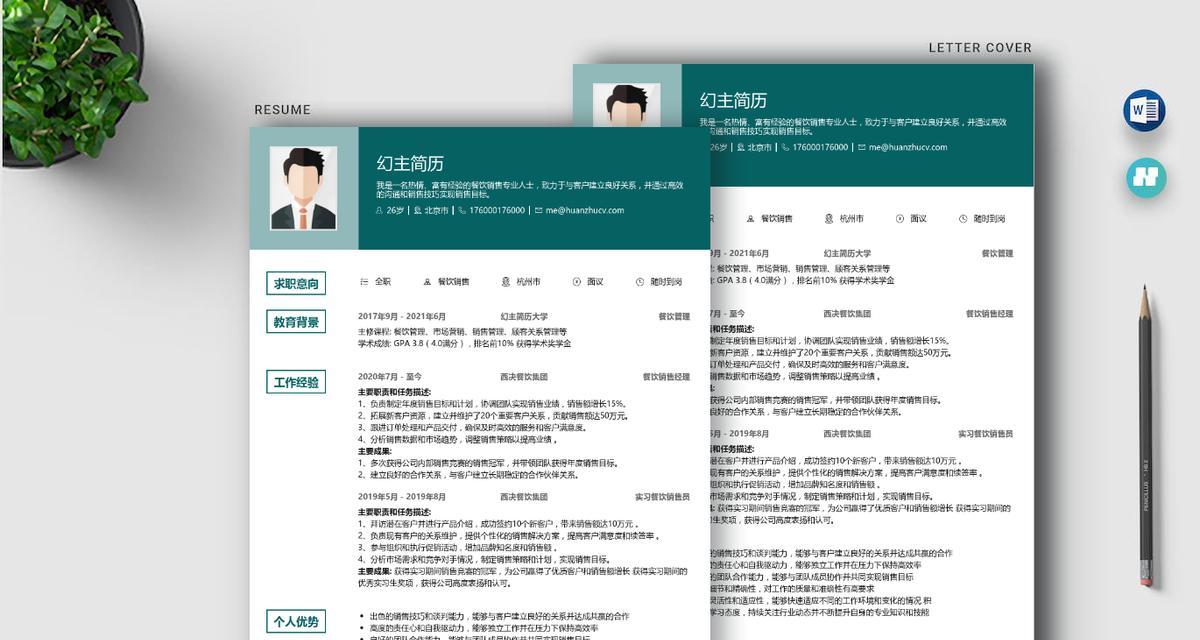Click the GPA 3.8 academic result line on front resume
Screen dimensions: 1200x640
click(465, 343)
